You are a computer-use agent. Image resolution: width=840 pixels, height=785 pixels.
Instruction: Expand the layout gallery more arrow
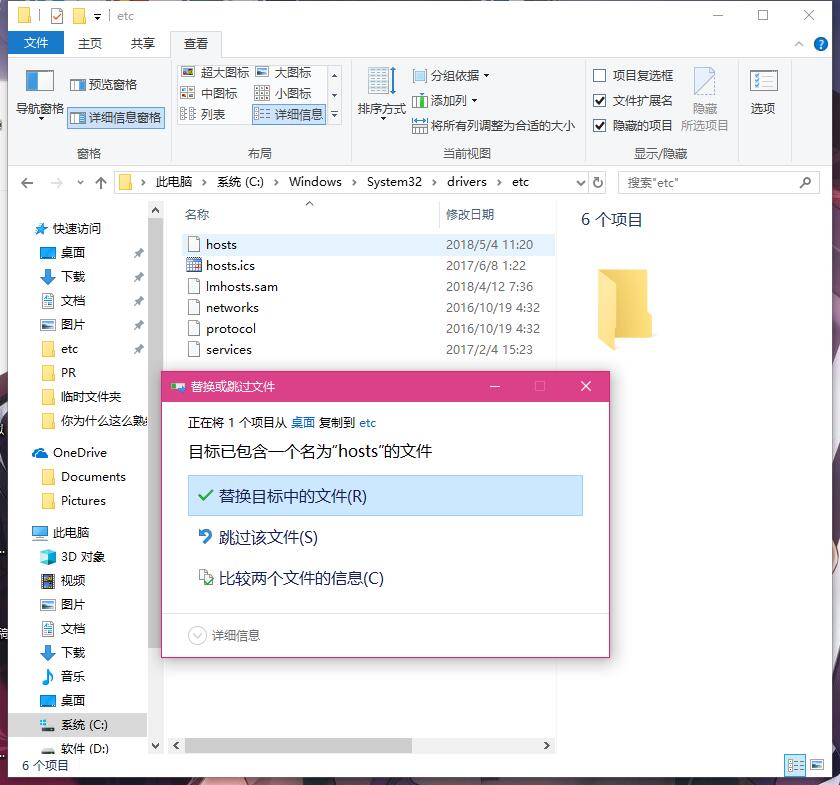(334, 114)
